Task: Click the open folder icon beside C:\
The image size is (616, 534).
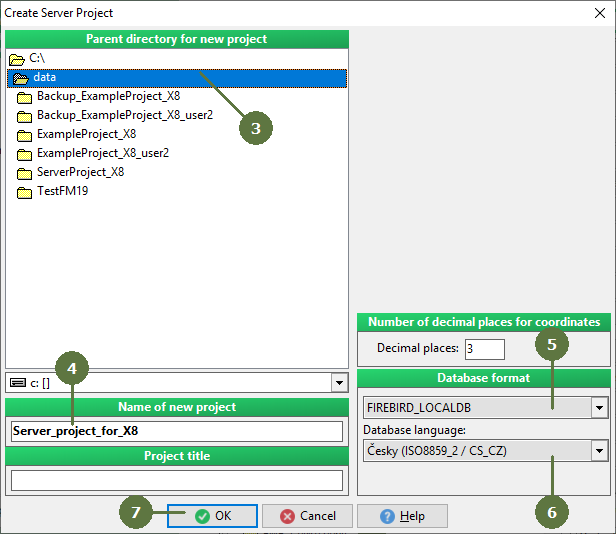Action: (x=16, y=59)
